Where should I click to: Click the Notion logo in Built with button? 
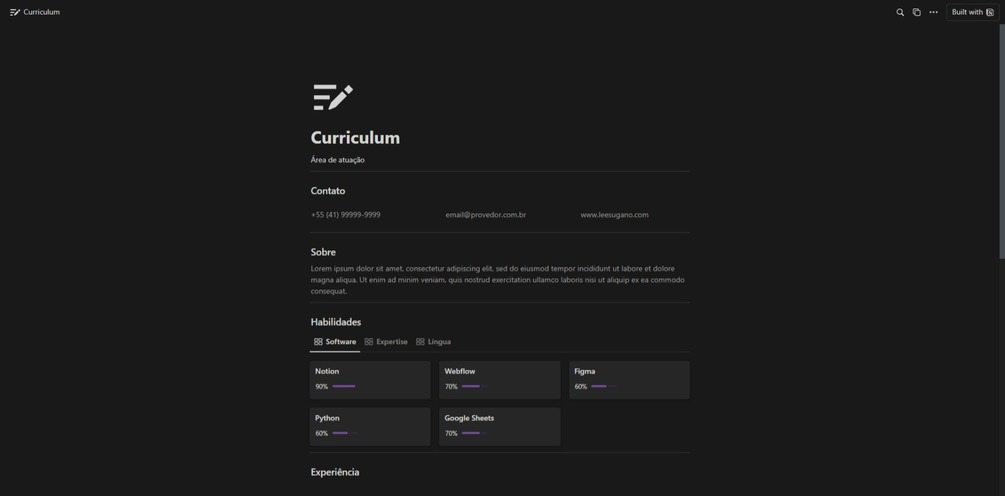coord(990,12)
